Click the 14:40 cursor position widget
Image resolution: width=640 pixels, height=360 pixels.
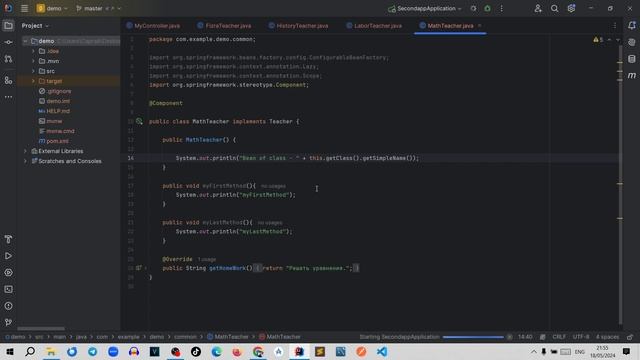tap(525, 337)
